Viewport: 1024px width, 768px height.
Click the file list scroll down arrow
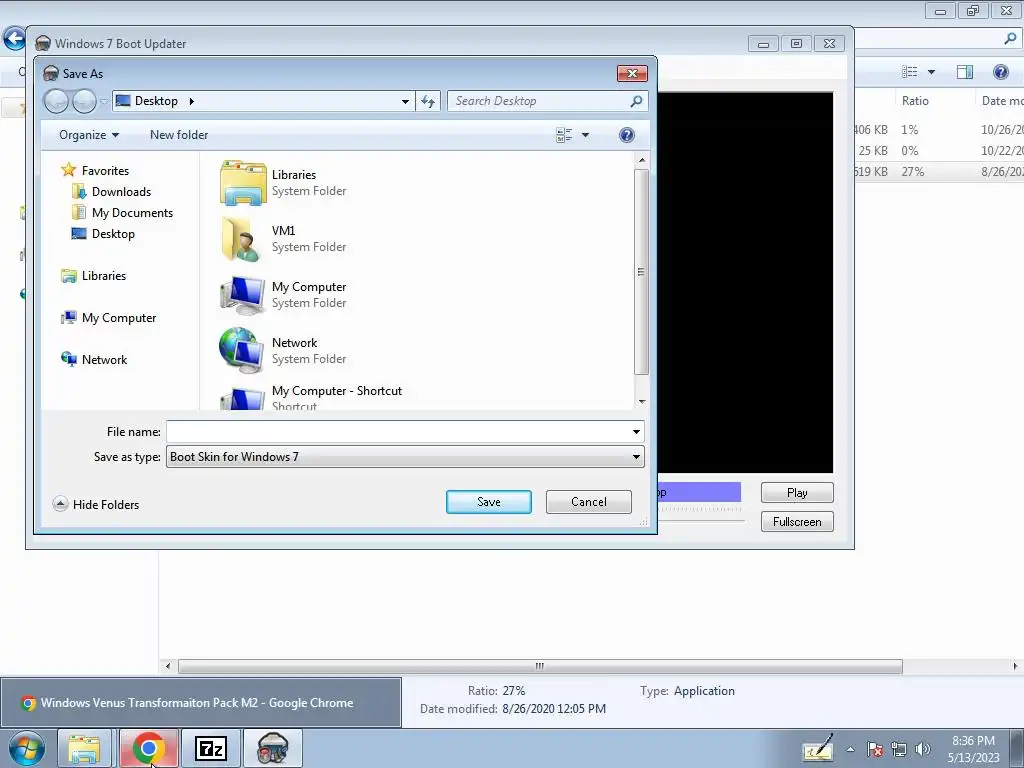(642, 402)
